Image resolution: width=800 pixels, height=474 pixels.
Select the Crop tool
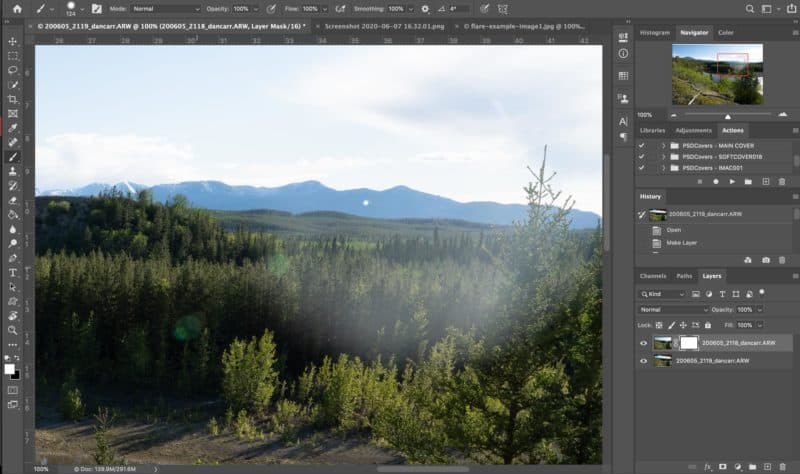click(x=13, y=99)
